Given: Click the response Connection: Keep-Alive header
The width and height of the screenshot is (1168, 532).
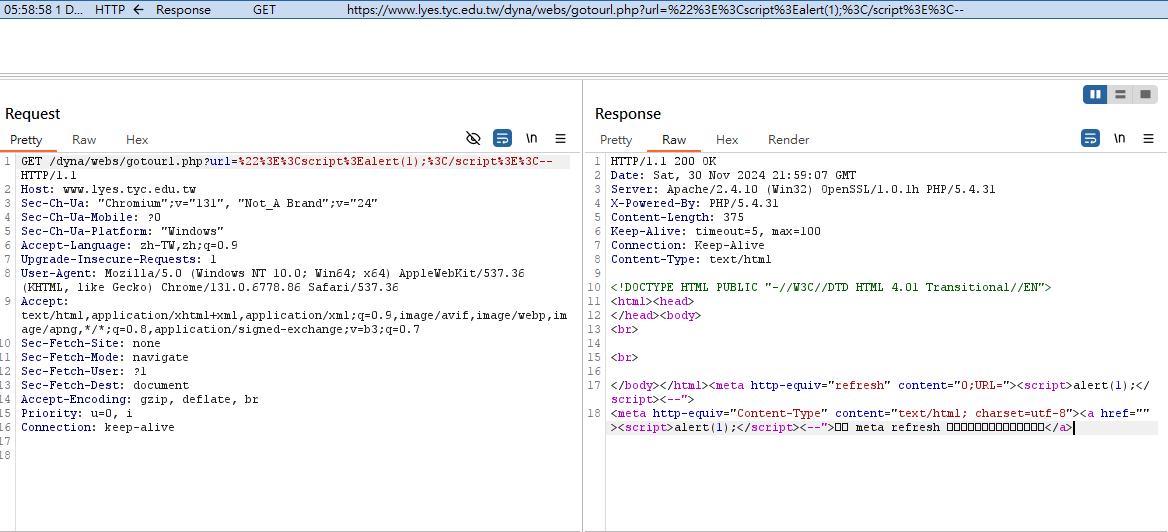Looking at the screenshot, I should point(688,245).
